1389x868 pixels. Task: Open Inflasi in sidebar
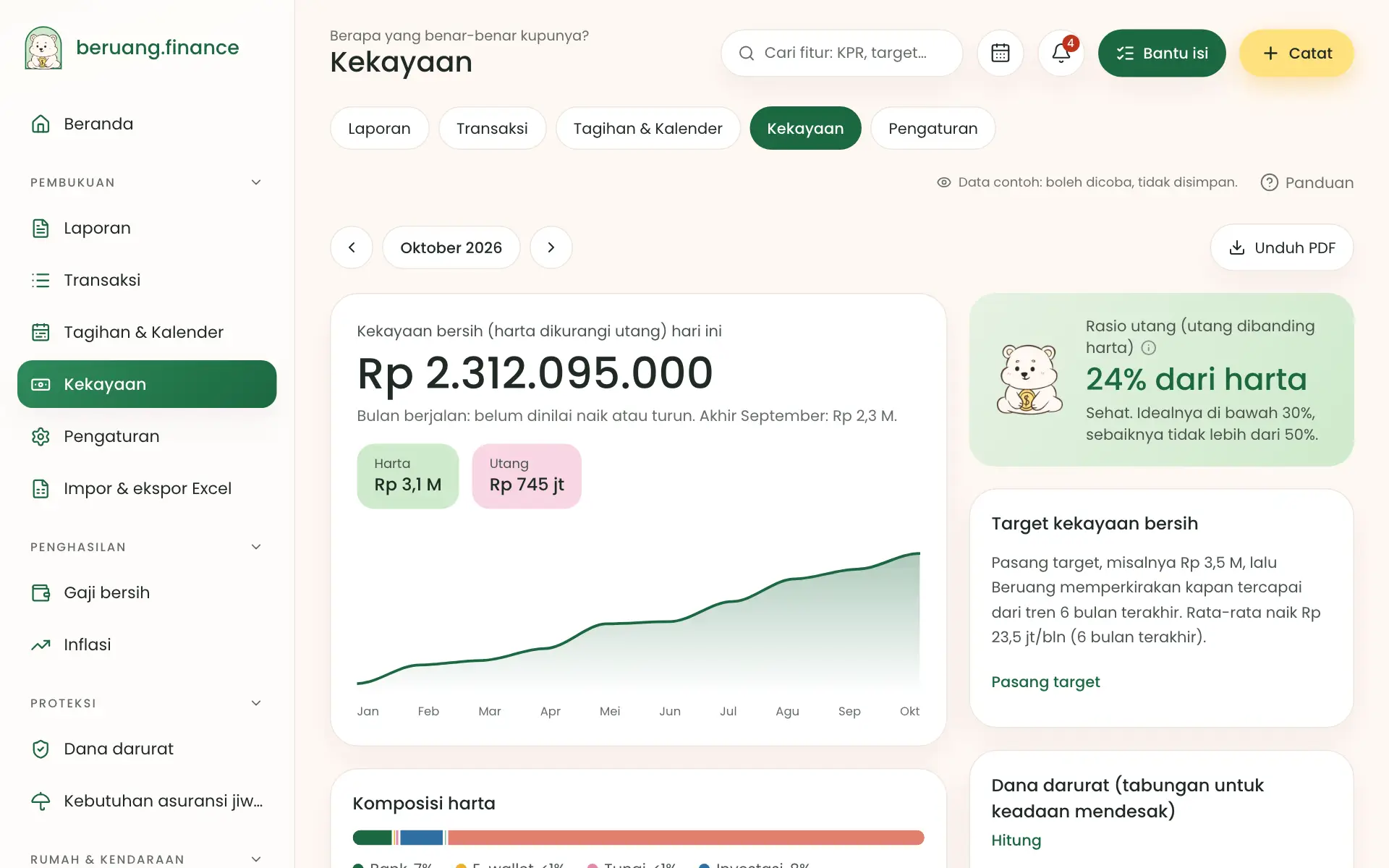[x=147, y=644]
